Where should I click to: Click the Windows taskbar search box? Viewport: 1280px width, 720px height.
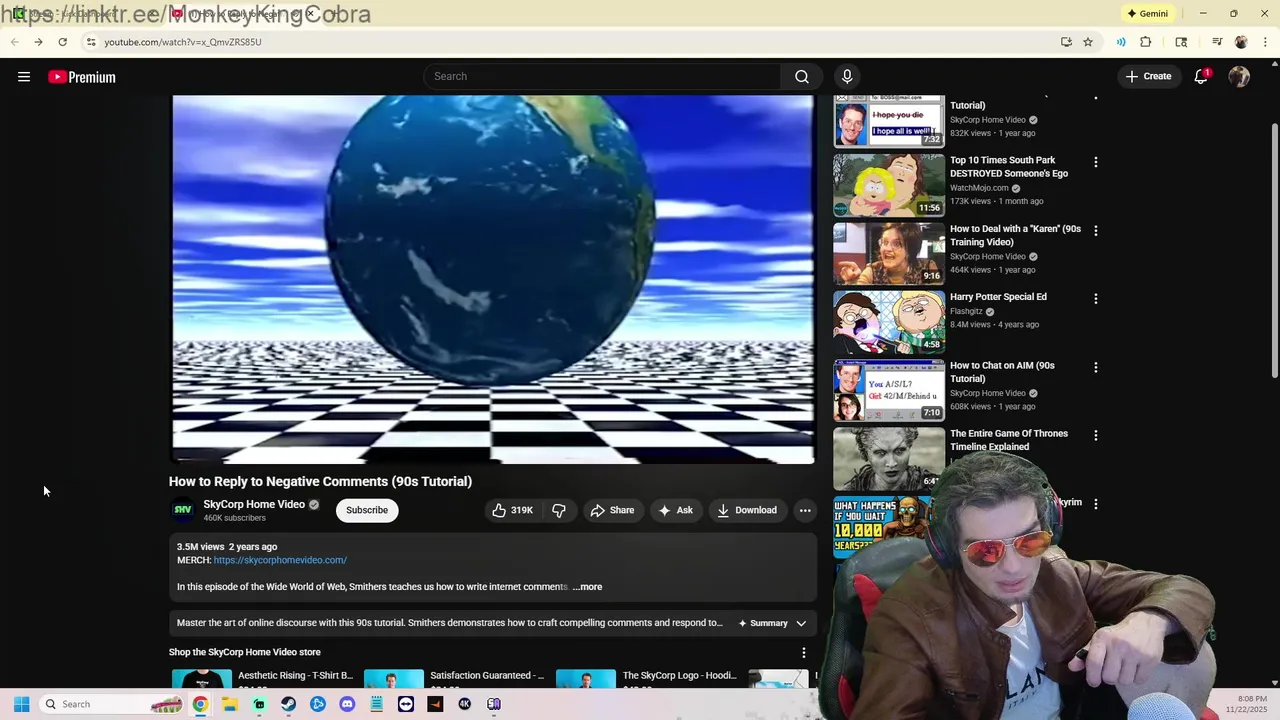(111, 704)
